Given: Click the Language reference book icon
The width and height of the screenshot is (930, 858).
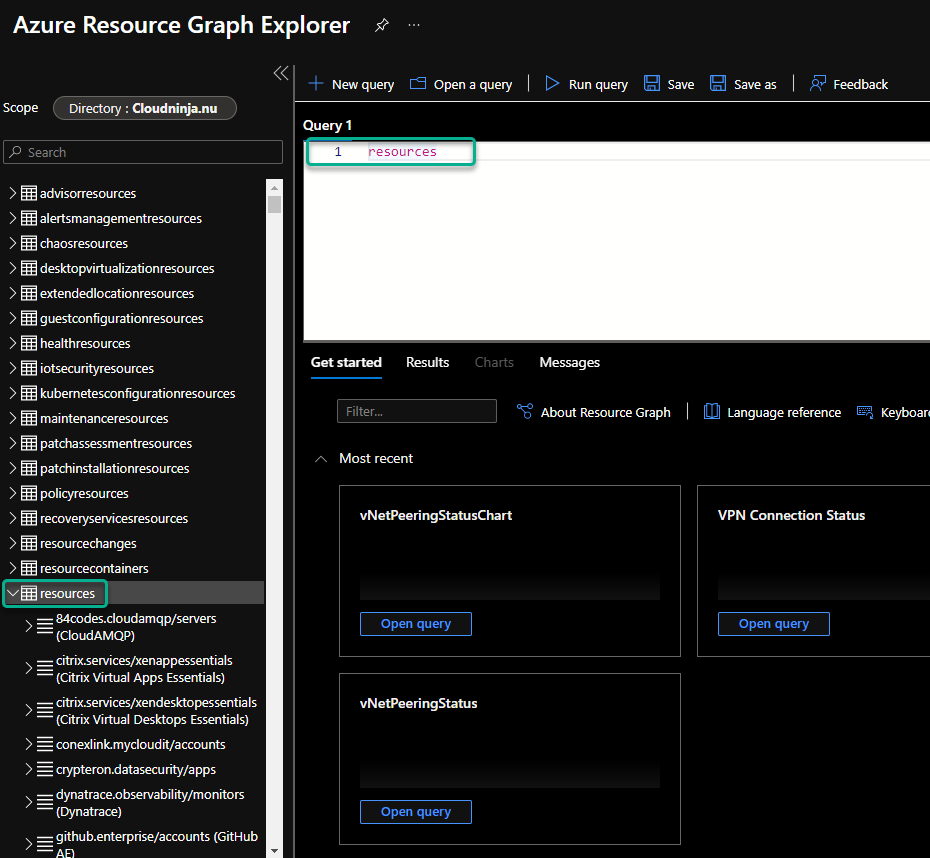Looking at the screenshot, I should coord(712,411).
